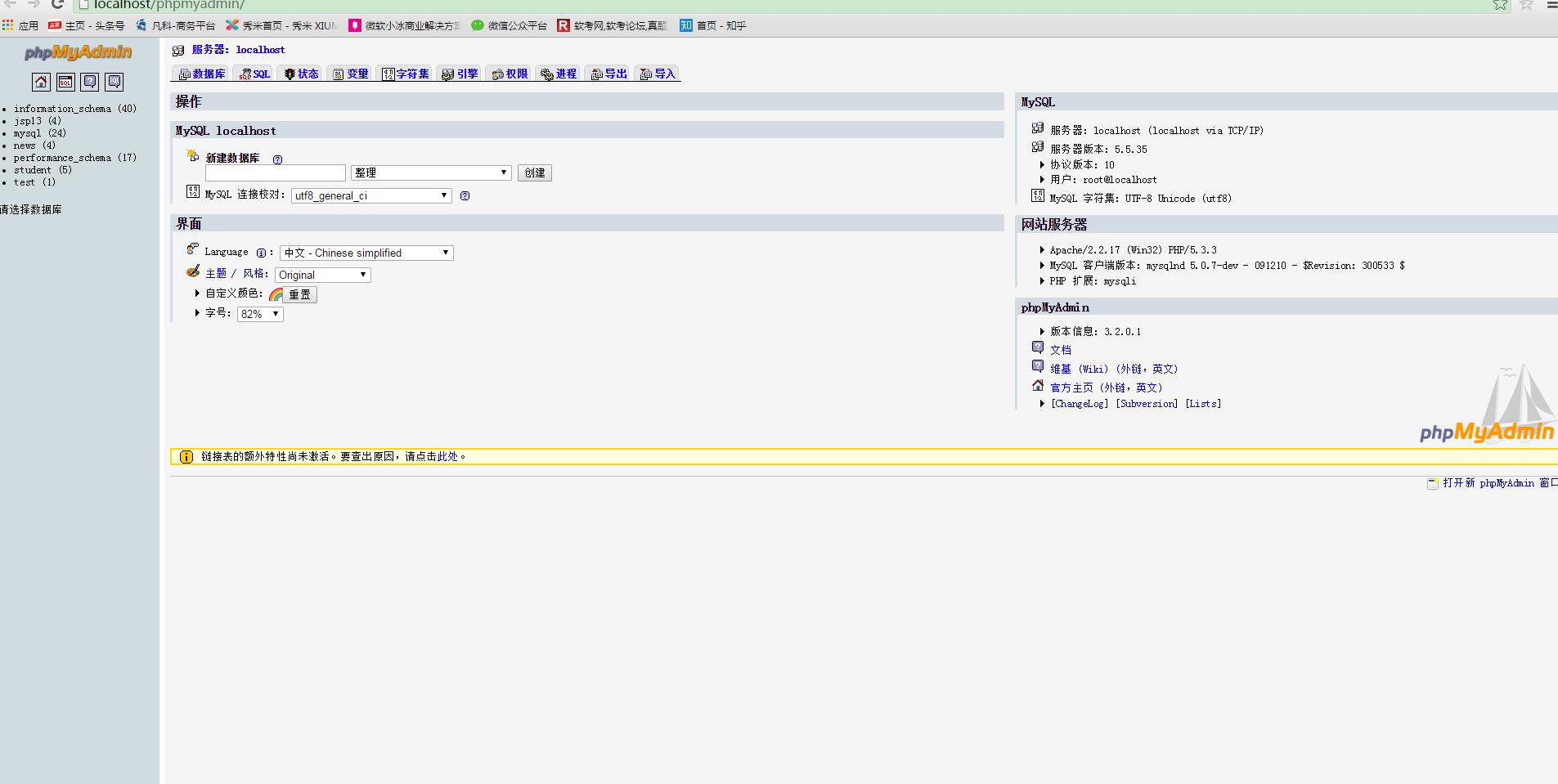Image resolution: width=1558 pixels, height=784 pixels.
Task: Click the 创建 button
Action: pos(535,173)
